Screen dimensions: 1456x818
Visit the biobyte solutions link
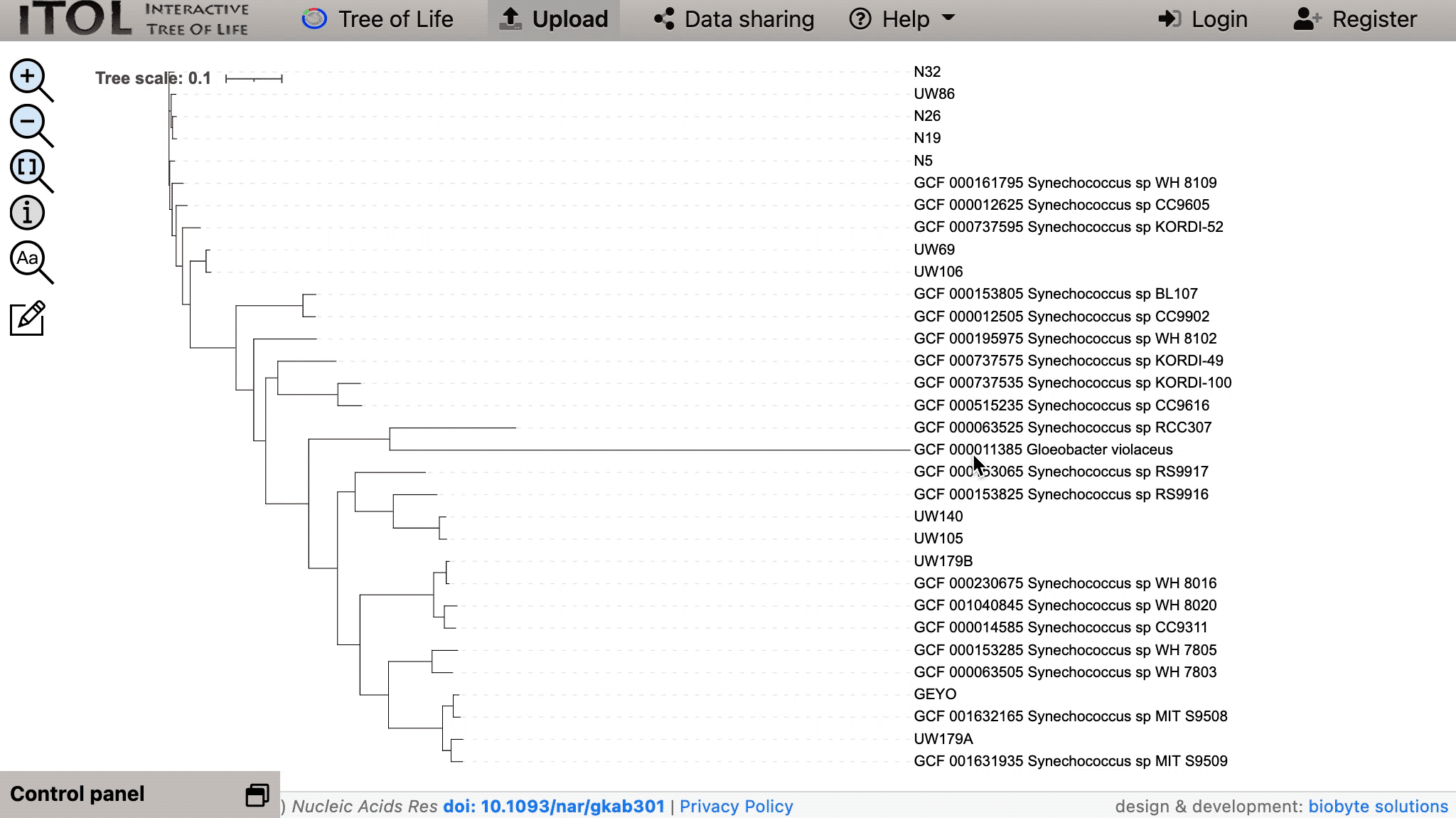[x=1378, y=806]
